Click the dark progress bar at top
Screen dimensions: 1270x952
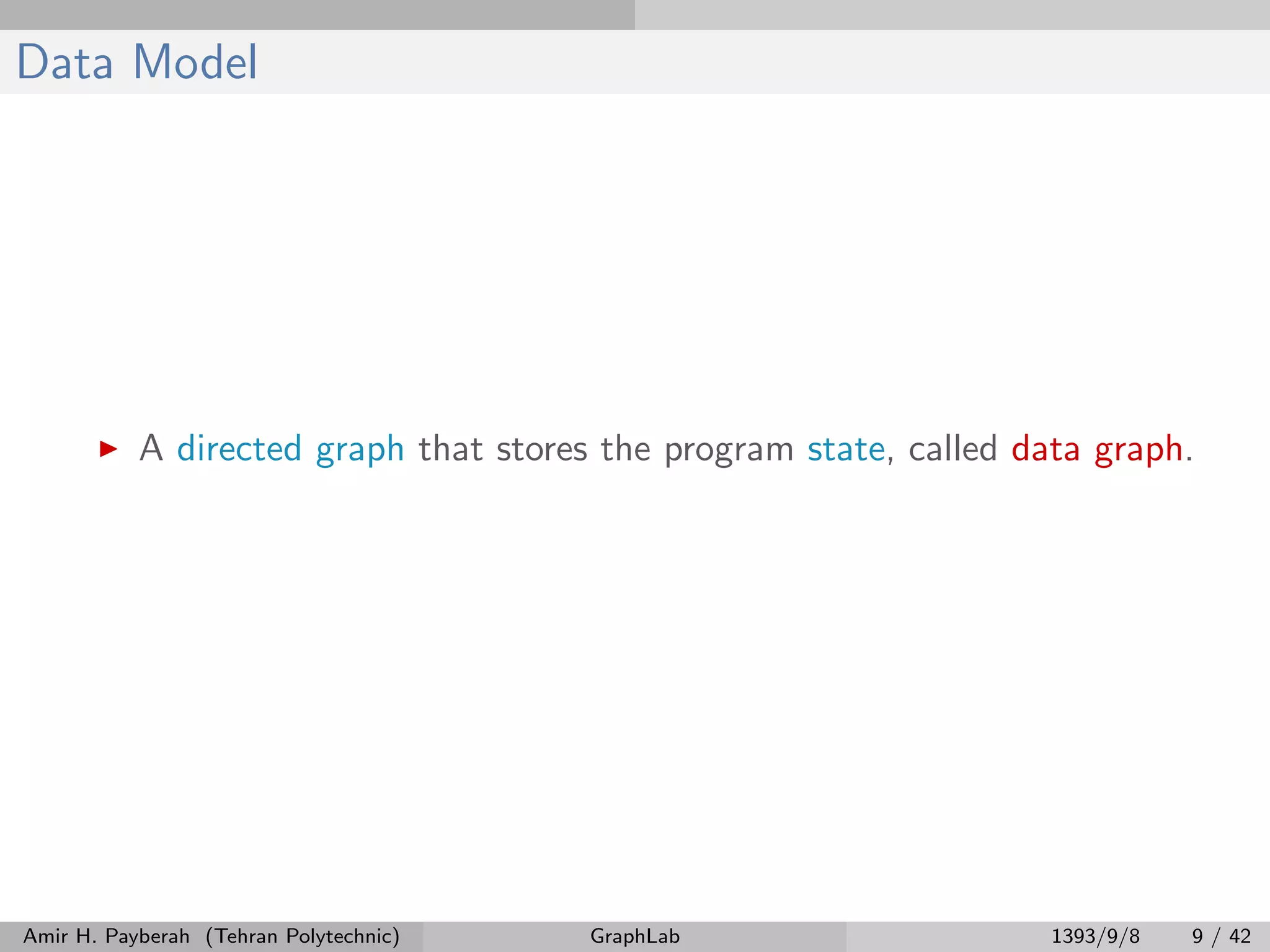317,15
